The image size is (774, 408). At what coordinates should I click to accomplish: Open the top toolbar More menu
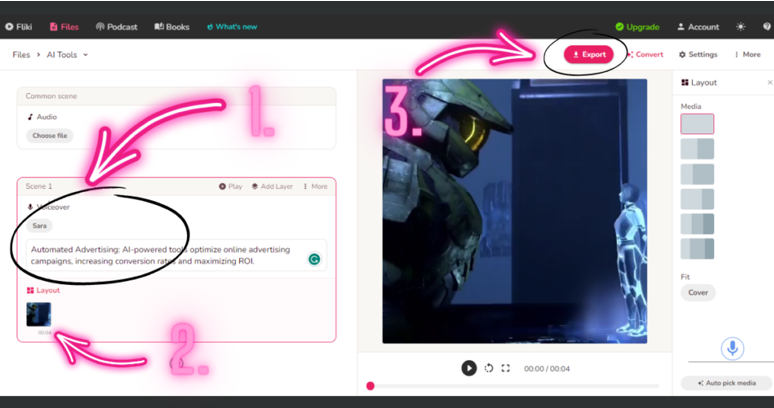click(747, 54)
